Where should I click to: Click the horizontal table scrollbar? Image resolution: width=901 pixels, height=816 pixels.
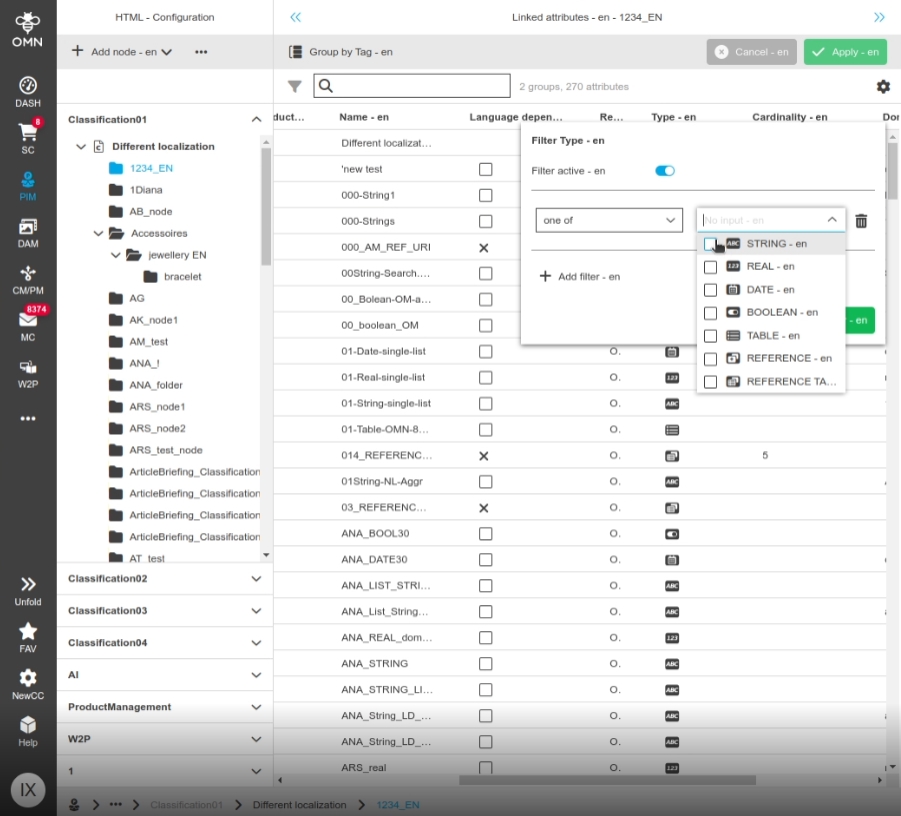click(x=607, y=780)
